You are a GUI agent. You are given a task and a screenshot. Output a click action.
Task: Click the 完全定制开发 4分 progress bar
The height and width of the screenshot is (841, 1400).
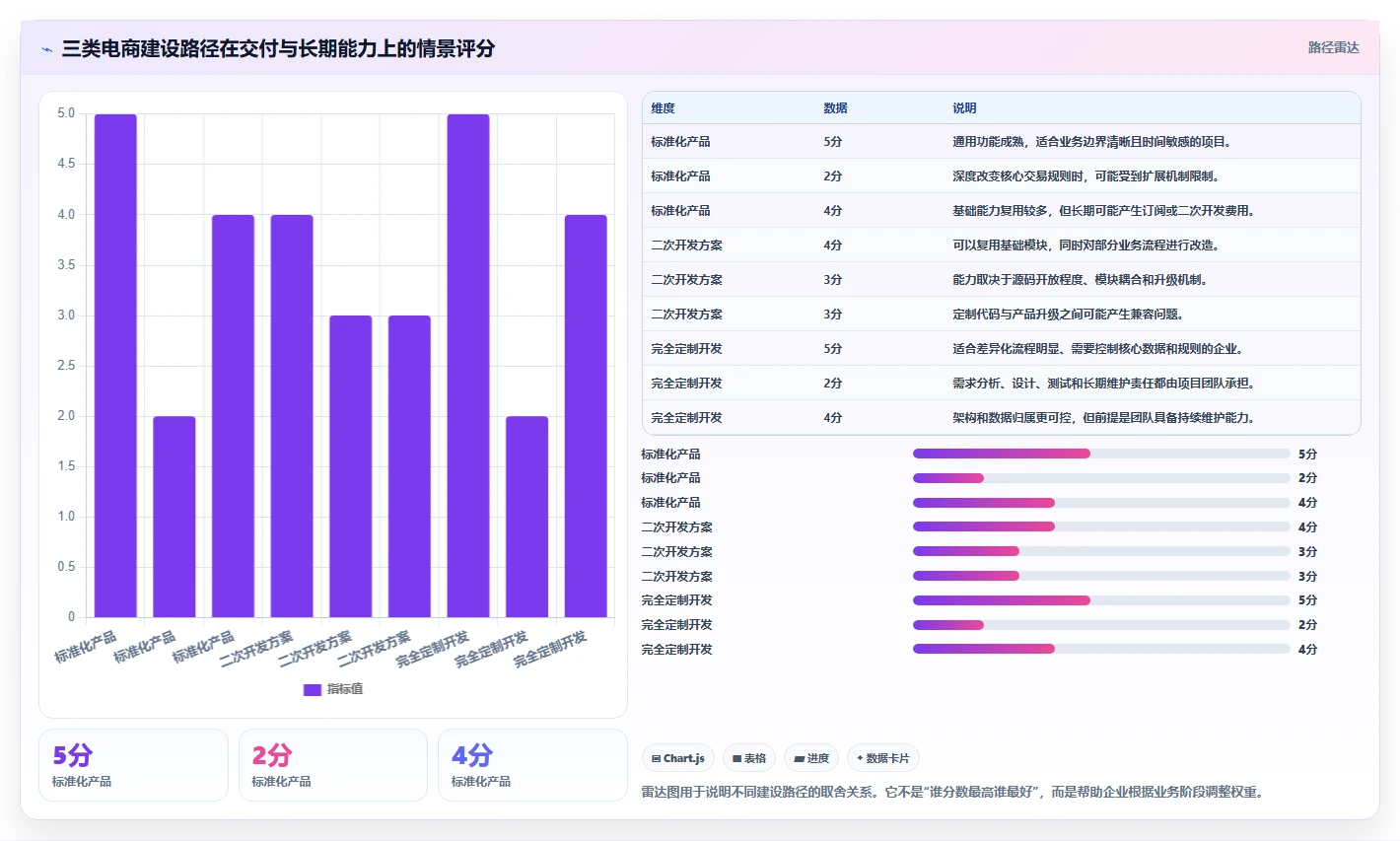click(1101, 649)
